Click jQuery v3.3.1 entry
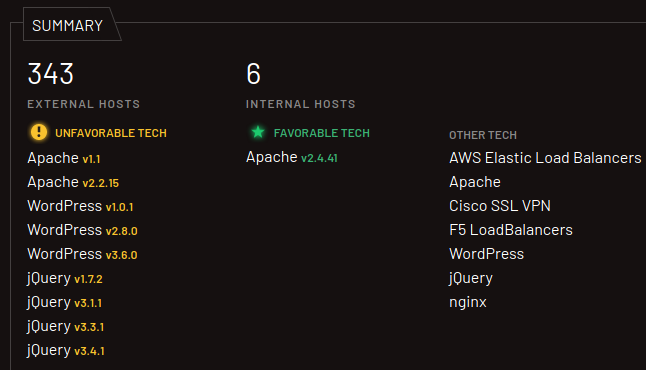 pos(66,326)
